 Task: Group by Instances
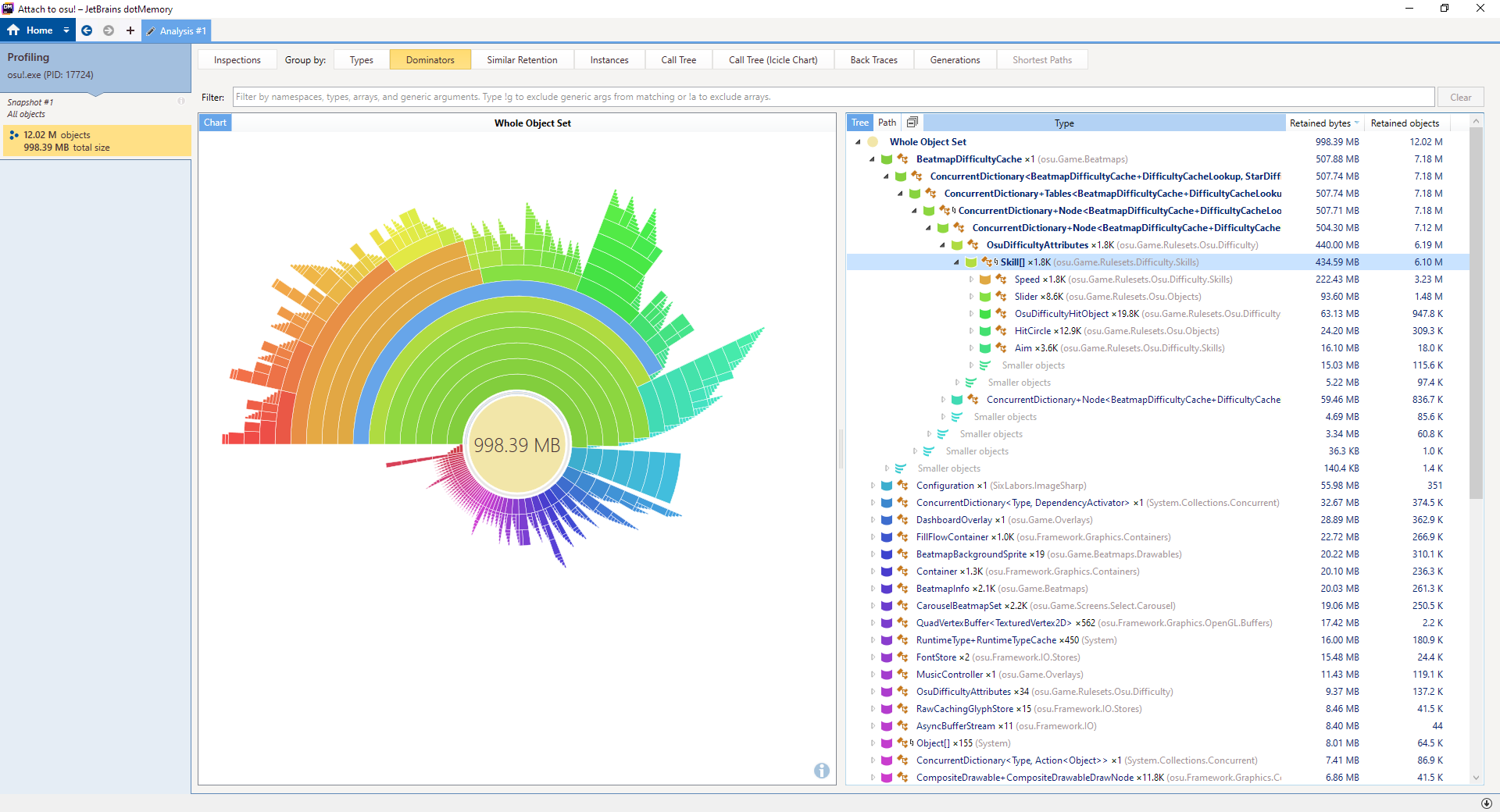tap(609, 60)
